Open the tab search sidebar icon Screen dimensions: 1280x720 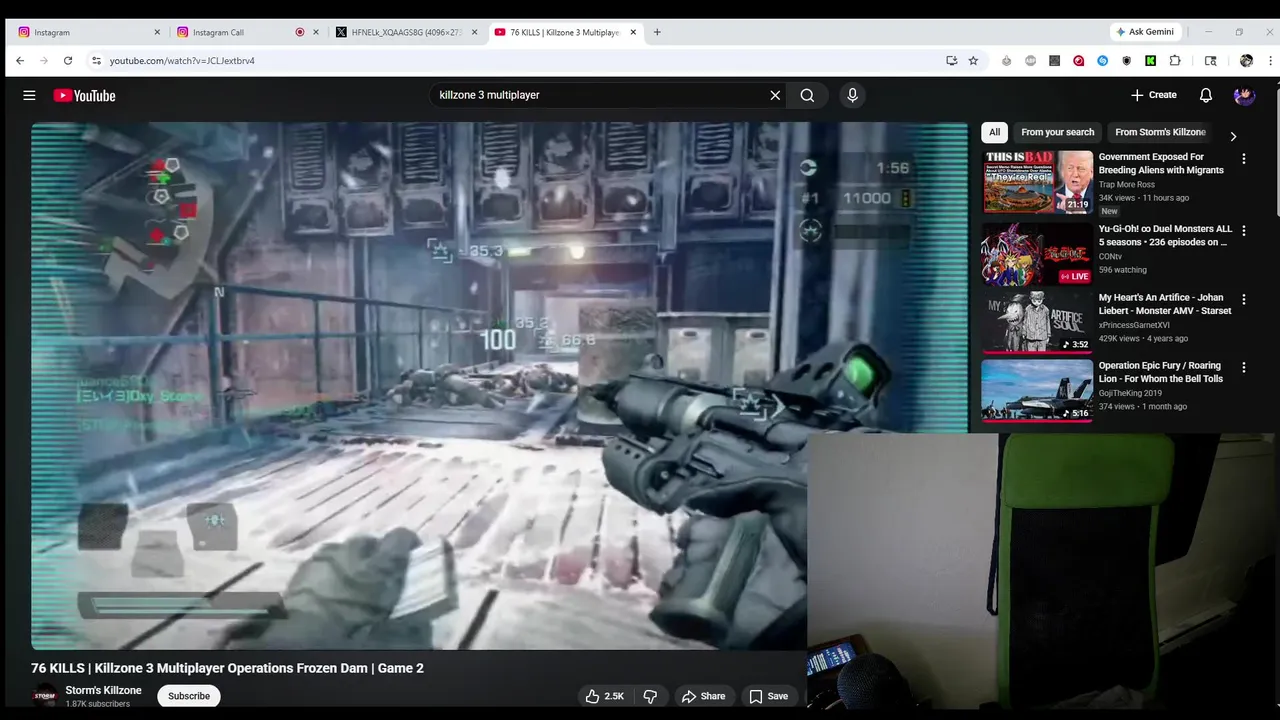coord(1211,61)
